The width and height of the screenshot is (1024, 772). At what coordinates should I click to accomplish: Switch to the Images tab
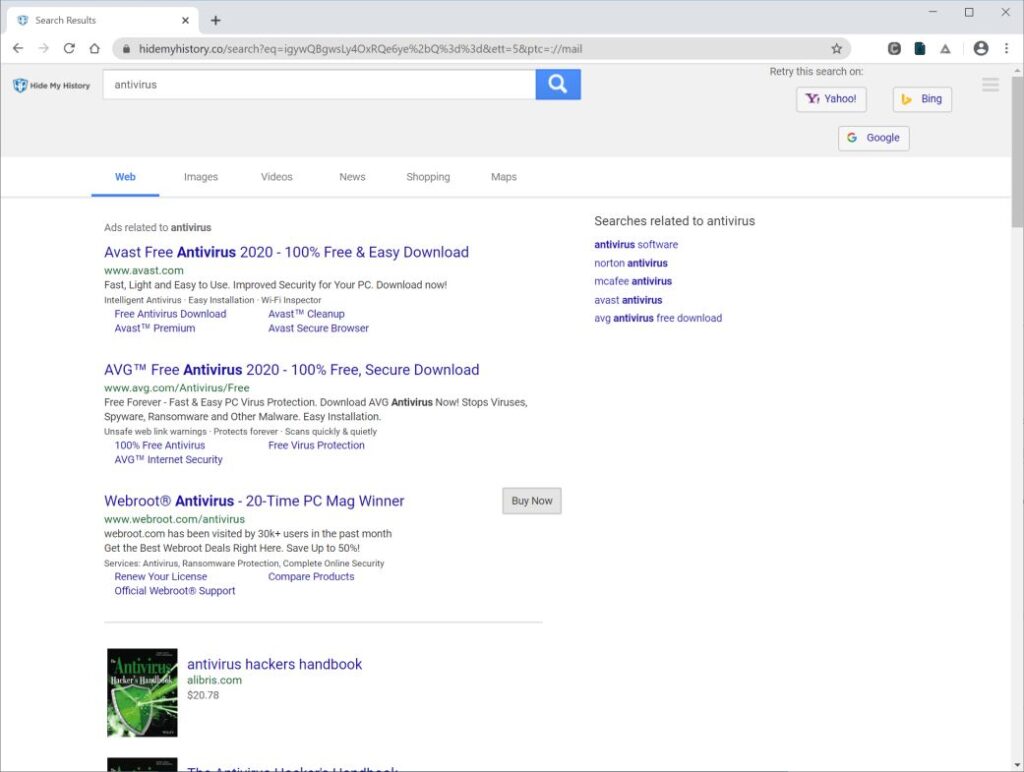200,177
